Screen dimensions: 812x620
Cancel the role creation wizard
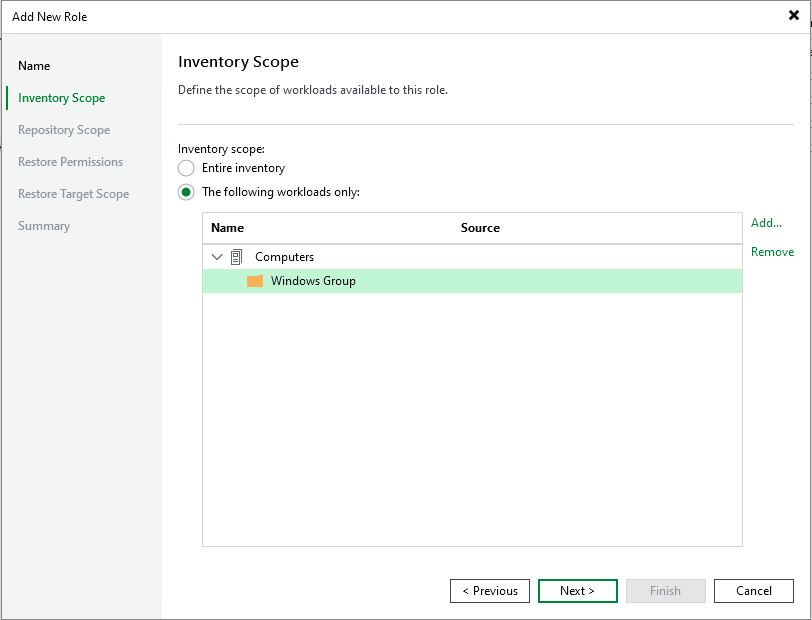(x=753, y=591)
